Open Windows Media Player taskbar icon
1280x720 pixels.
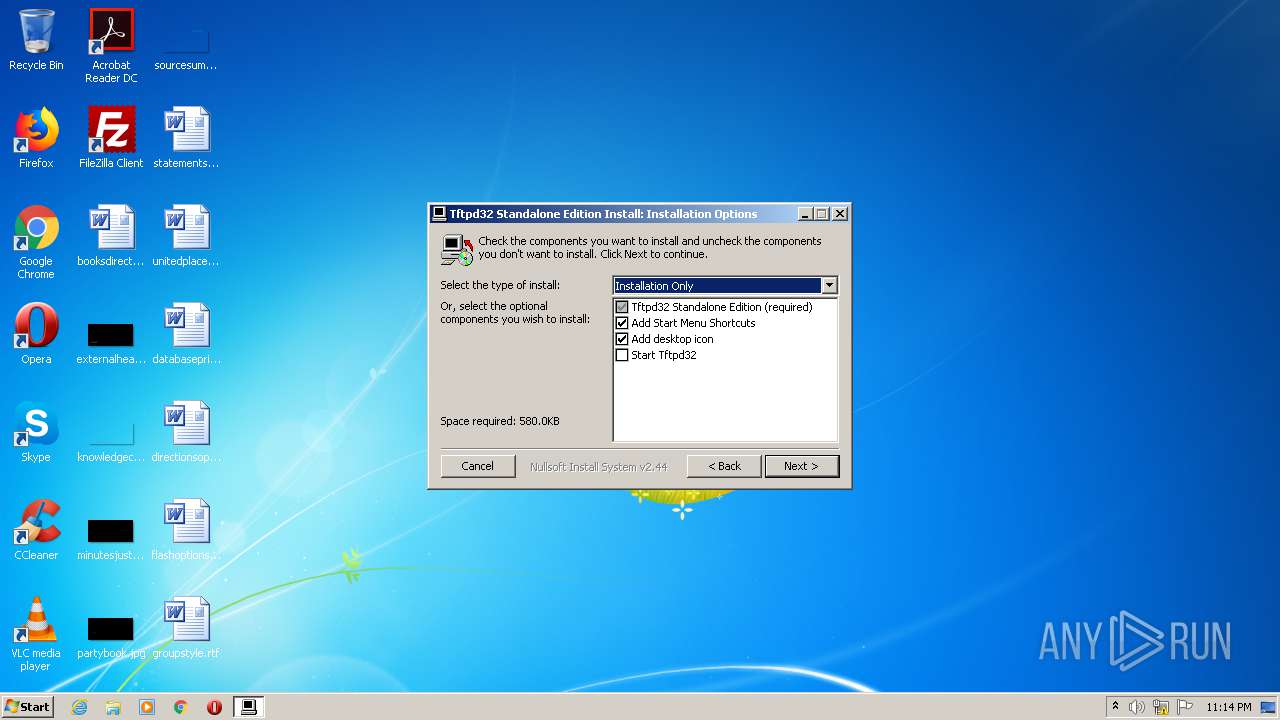coord(147,707)
